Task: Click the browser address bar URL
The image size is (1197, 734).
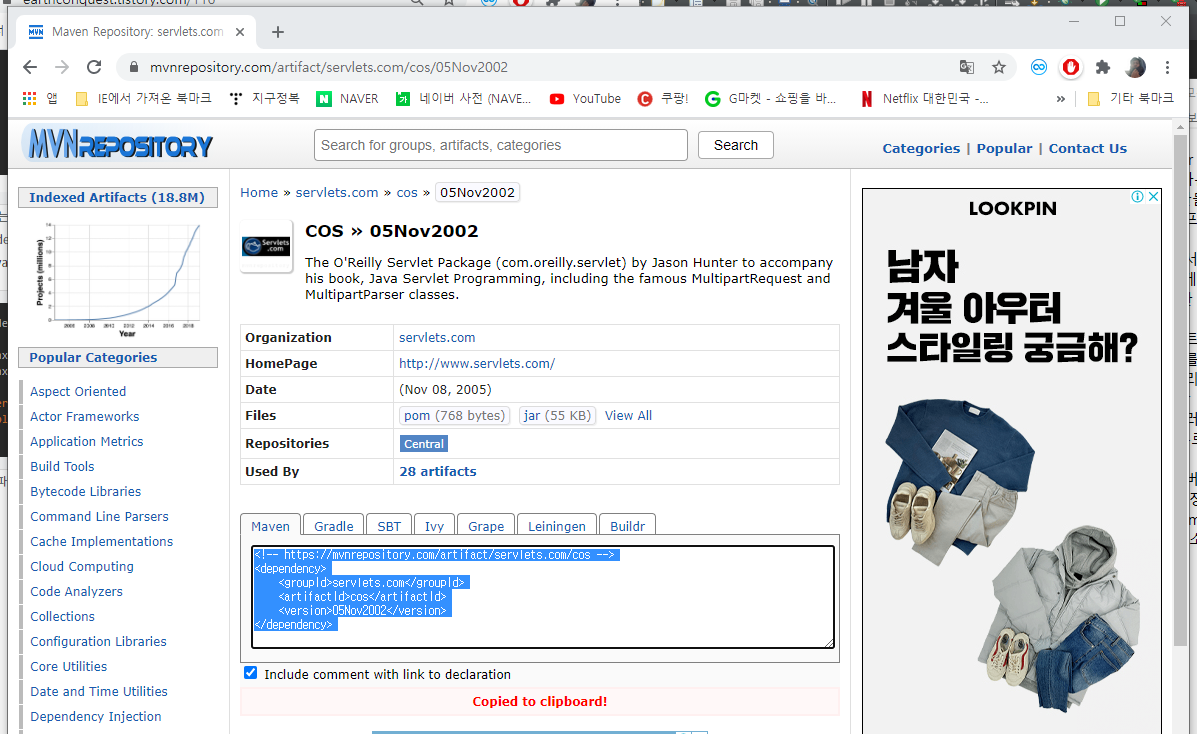Action: click(x=329, y=67)
